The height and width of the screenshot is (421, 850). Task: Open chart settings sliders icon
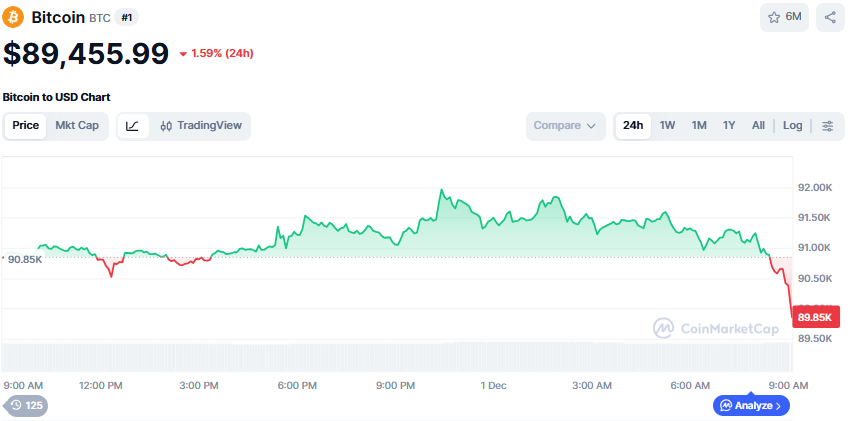tap(828, 126)
